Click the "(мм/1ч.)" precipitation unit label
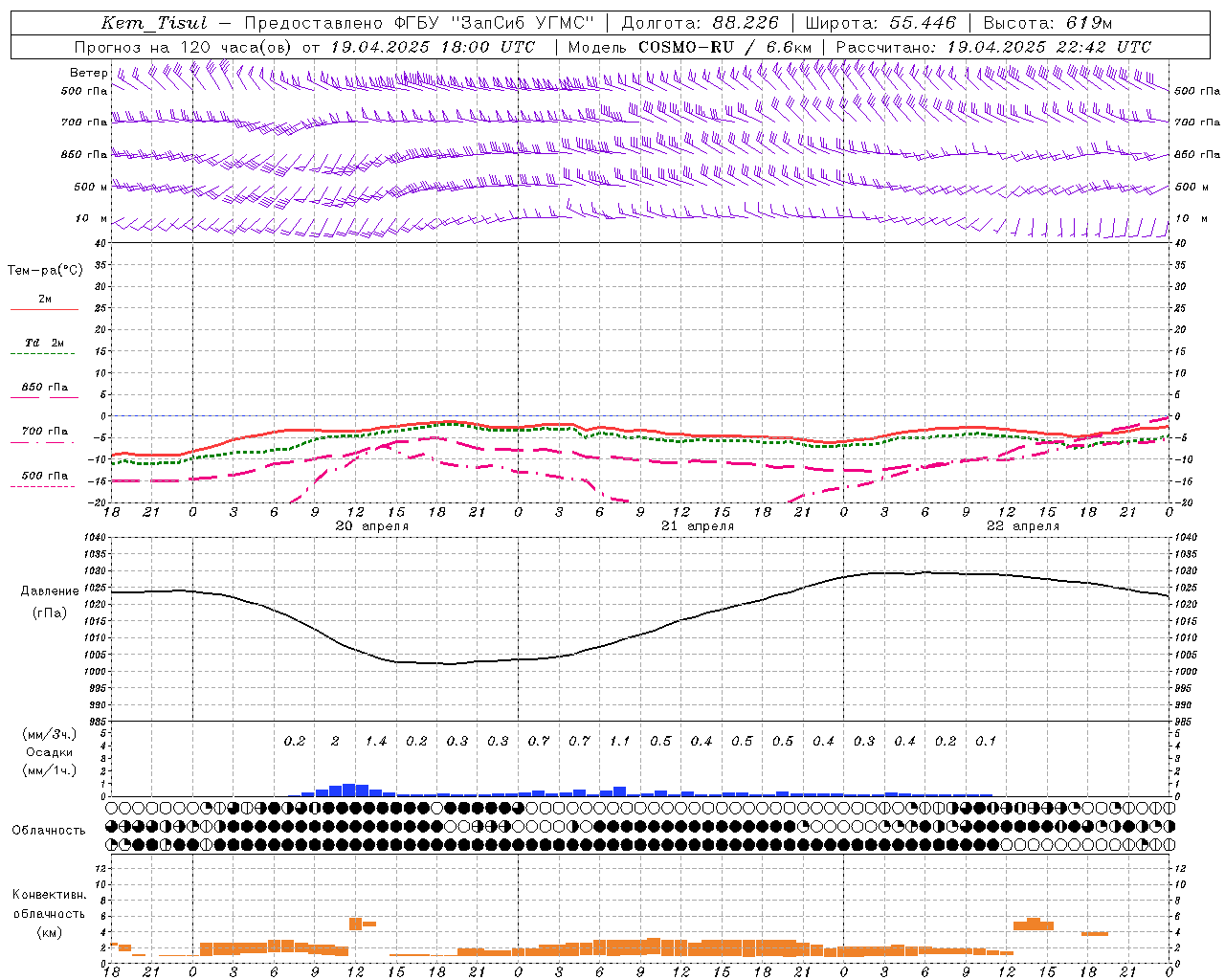 tap(50, 770)
